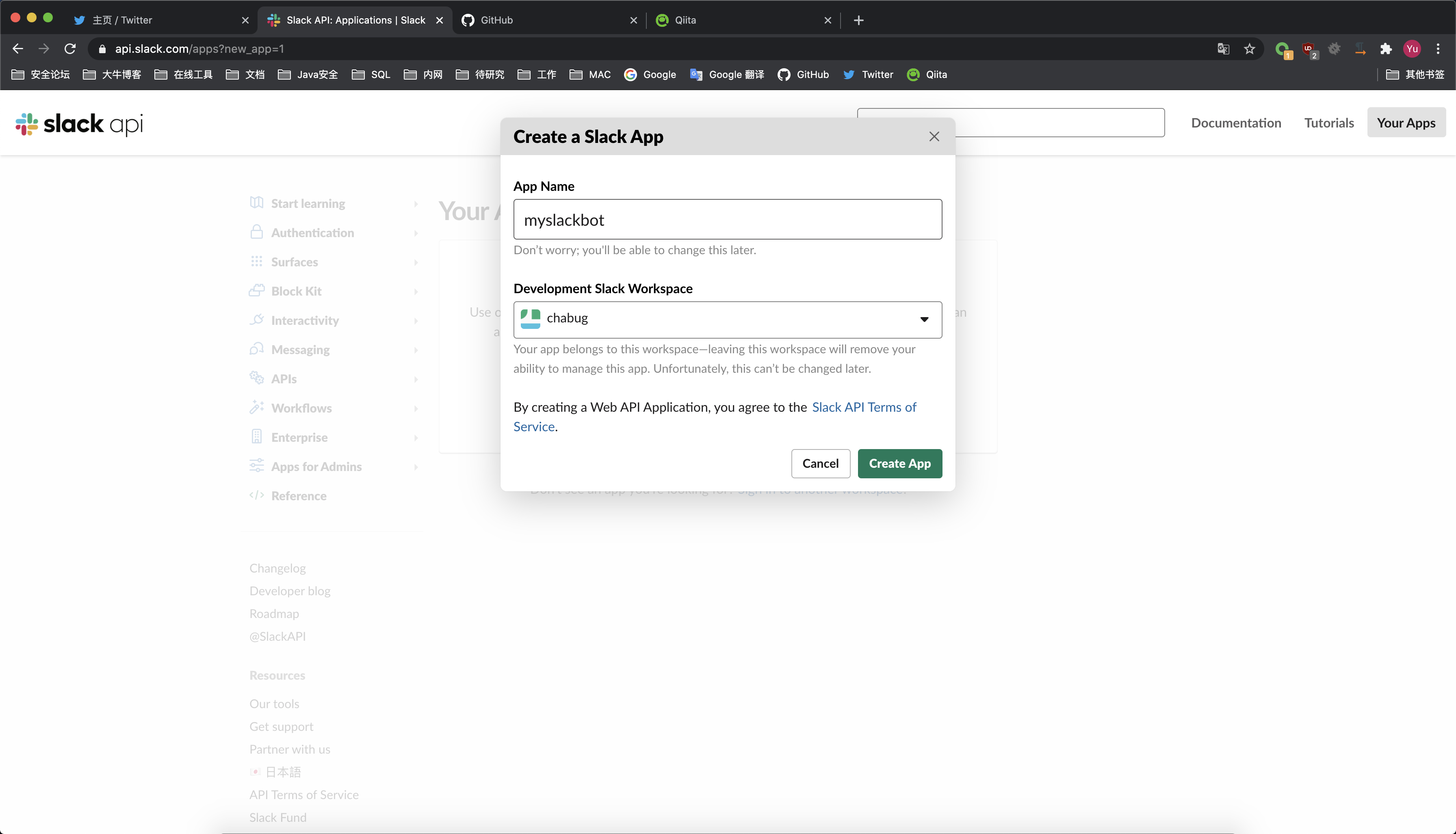Switch to the GitHub tab
Screen dimensions: 1456x834
[549, 20]
